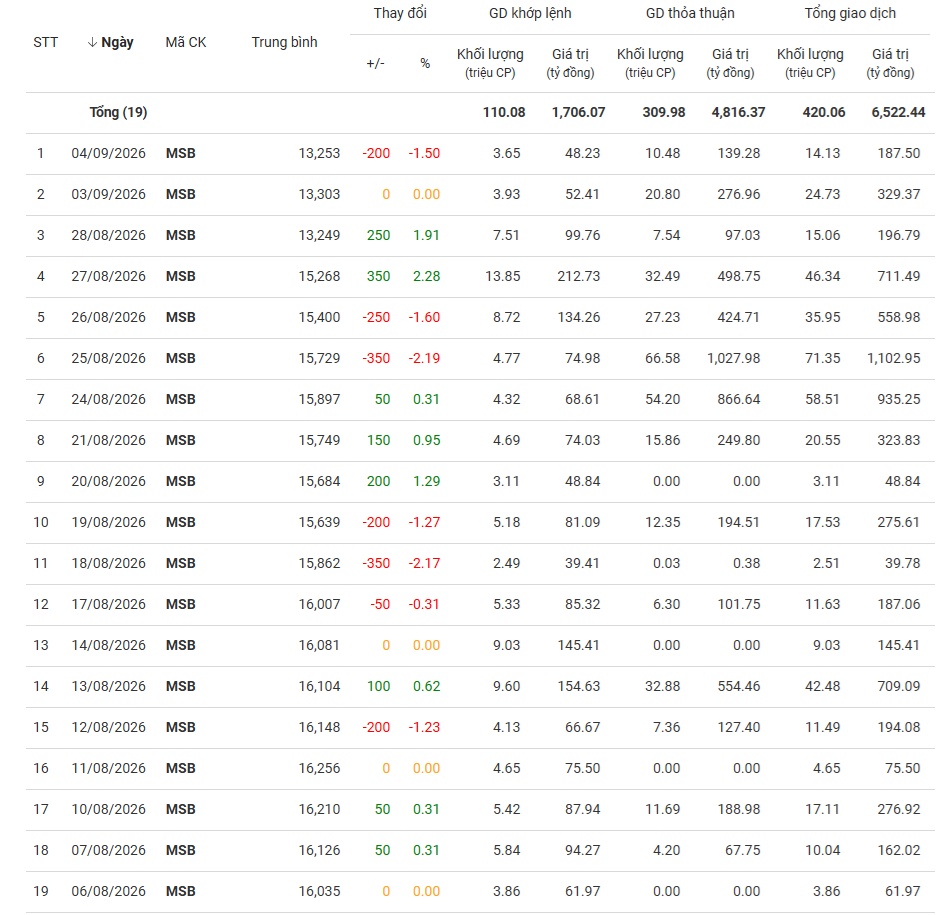This screenshot has height=915, width=942.
Task: Open the MSB ticker in the 28/08/2026 row
Action: (x=181, y=236)
